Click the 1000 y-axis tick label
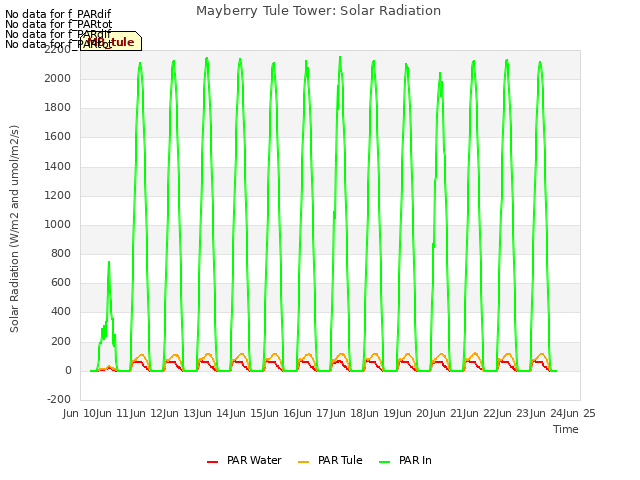Screen dimensions: 640x480 coord(58,224)
